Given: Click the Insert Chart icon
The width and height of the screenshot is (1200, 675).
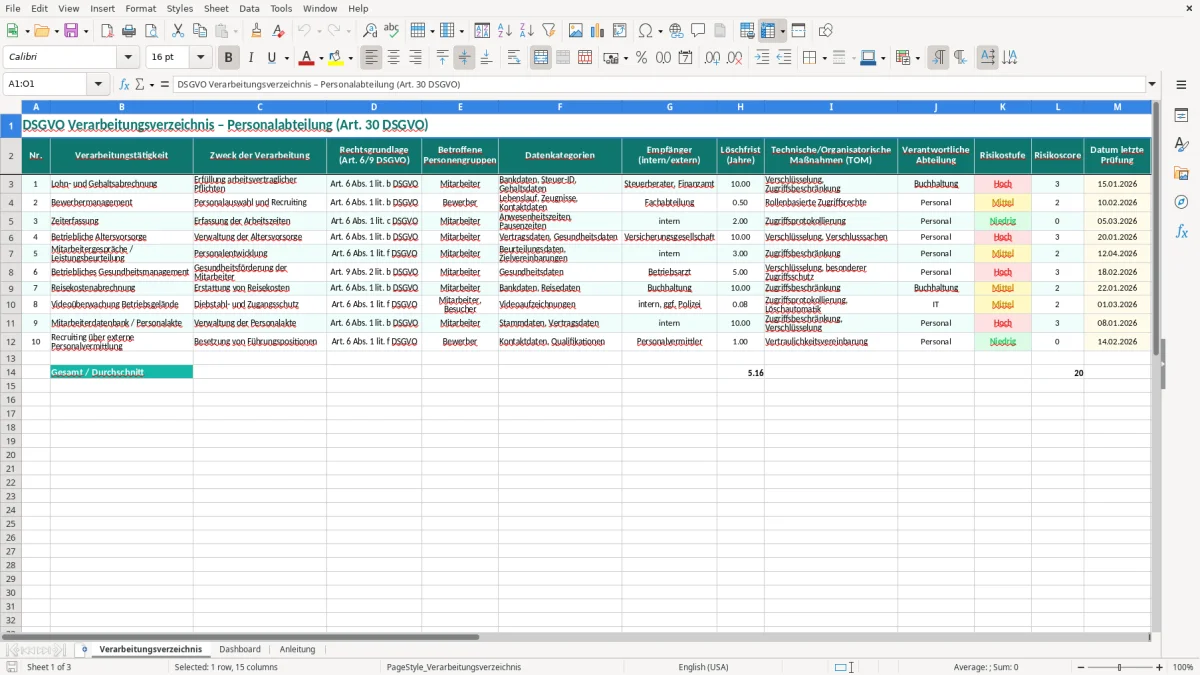Looking at the screenshot, I should (x=598, y=31).
